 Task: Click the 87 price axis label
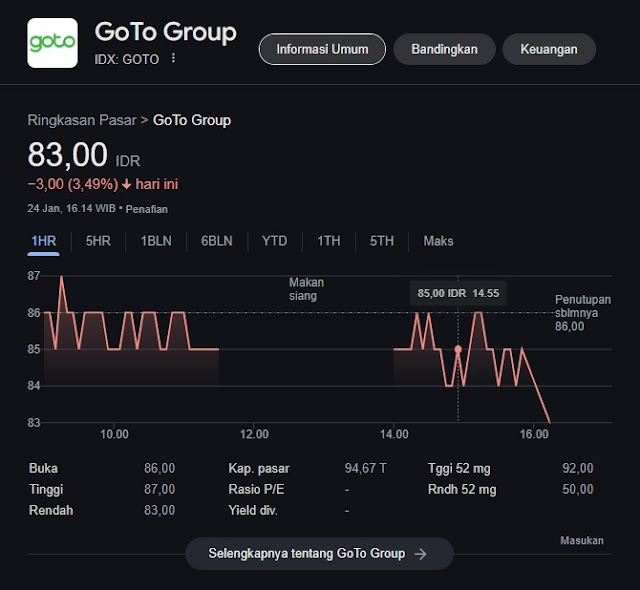click(x=34, y=276)
